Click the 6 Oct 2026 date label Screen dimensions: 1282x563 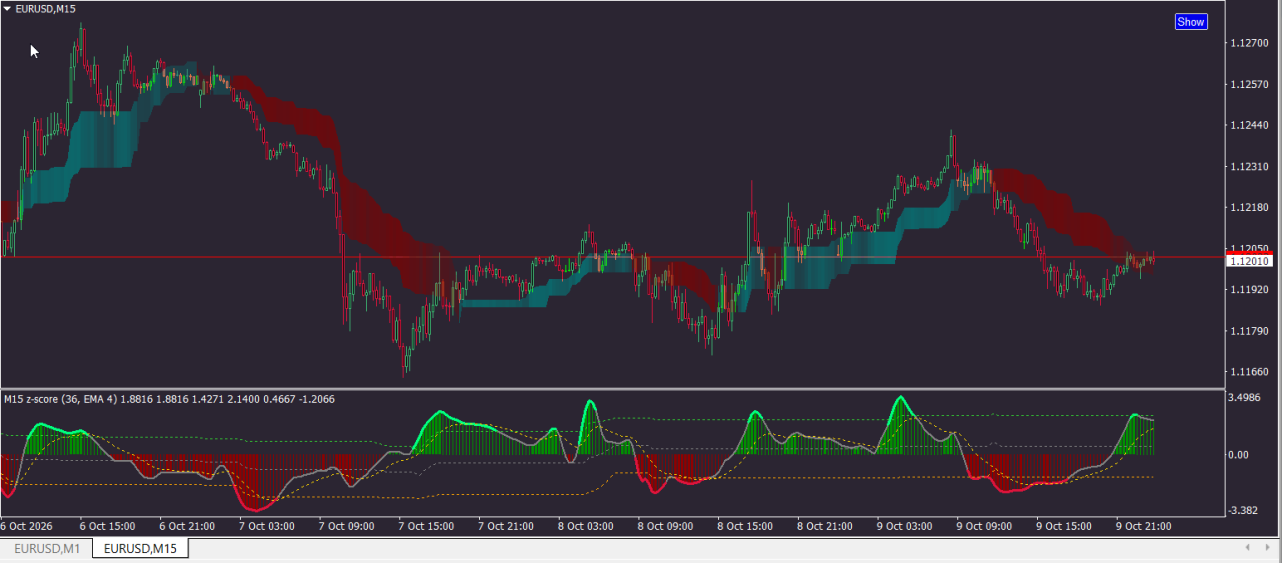tap(27, 525)
